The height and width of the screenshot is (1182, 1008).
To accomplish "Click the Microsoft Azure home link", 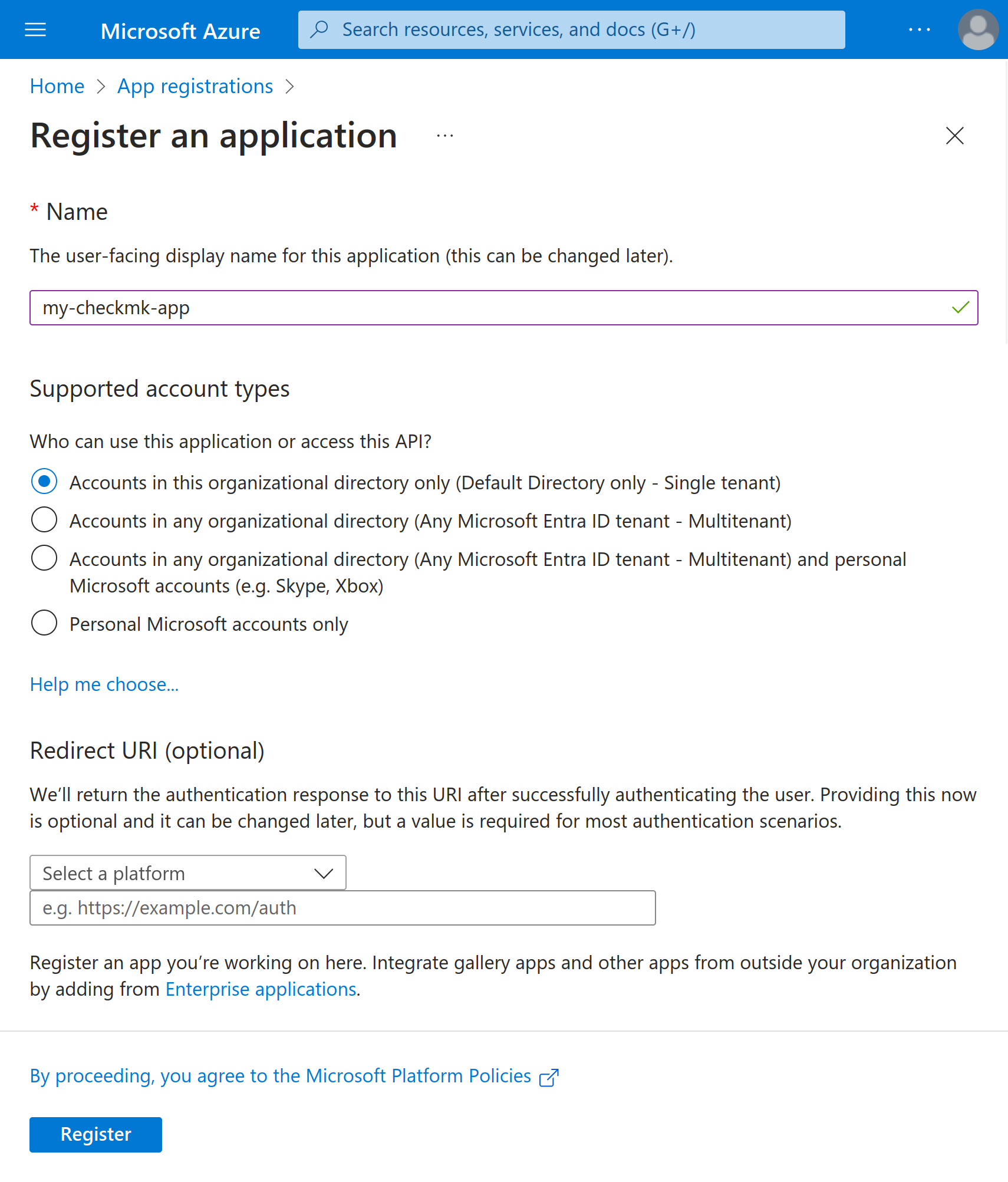I will (x=180, y=30).
